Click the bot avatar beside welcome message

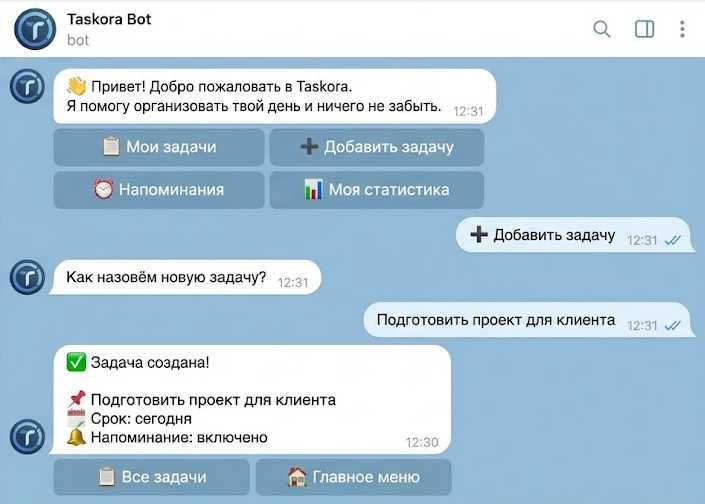27,86
